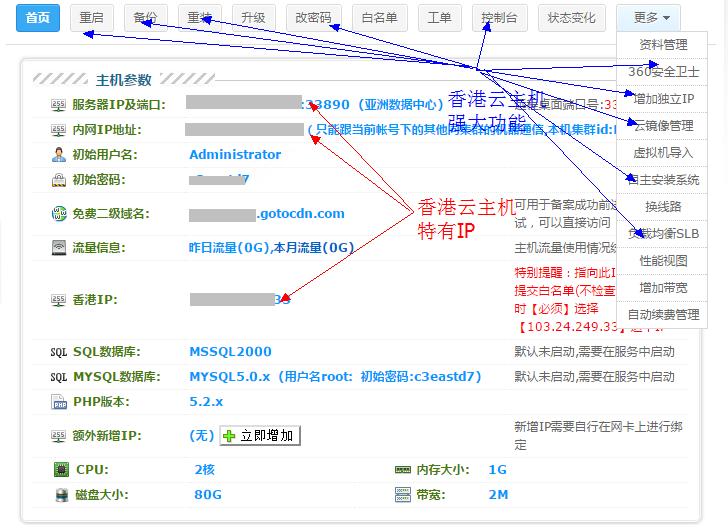Click the MYSQL5.0.x credentials text
728x527 pixels.
click(335, 377)
